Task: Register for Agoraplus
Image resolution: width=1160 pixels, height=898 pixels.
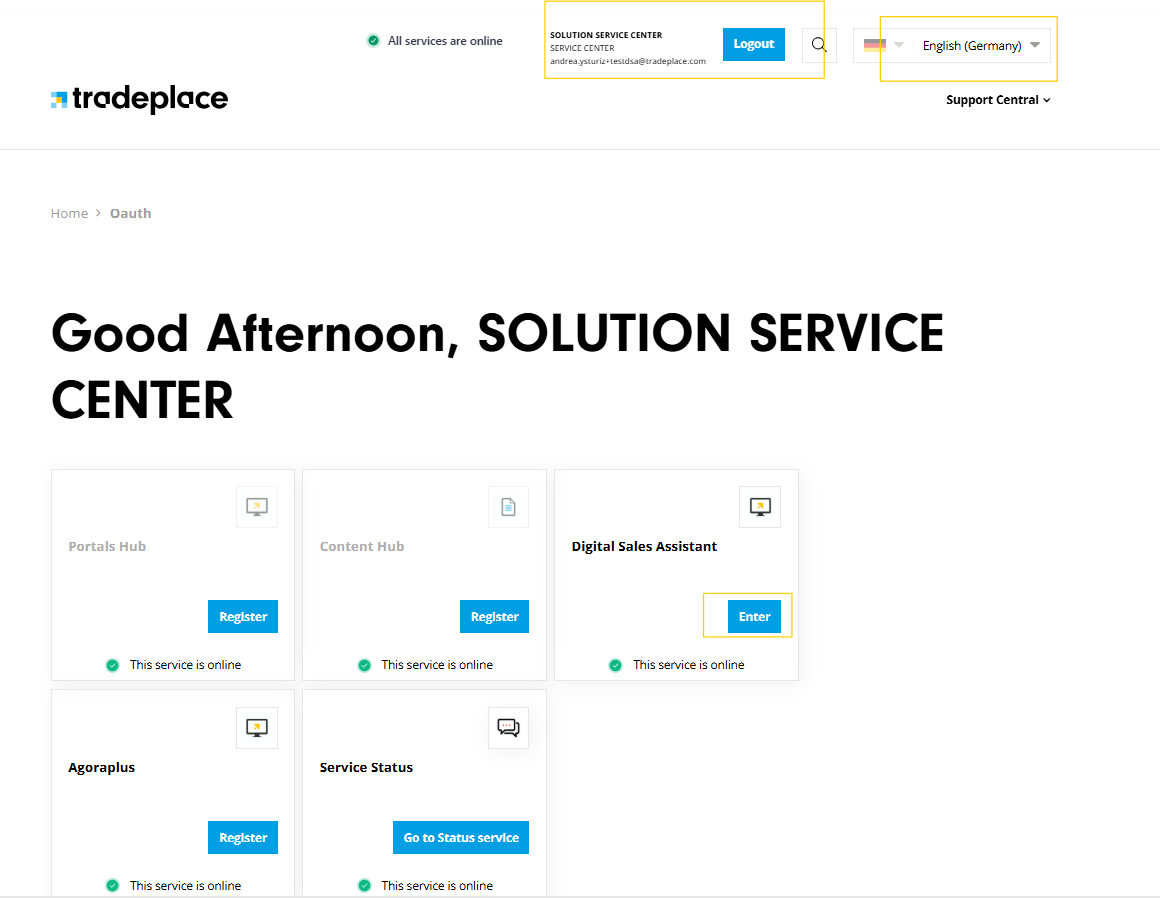Action: [243, 837]
